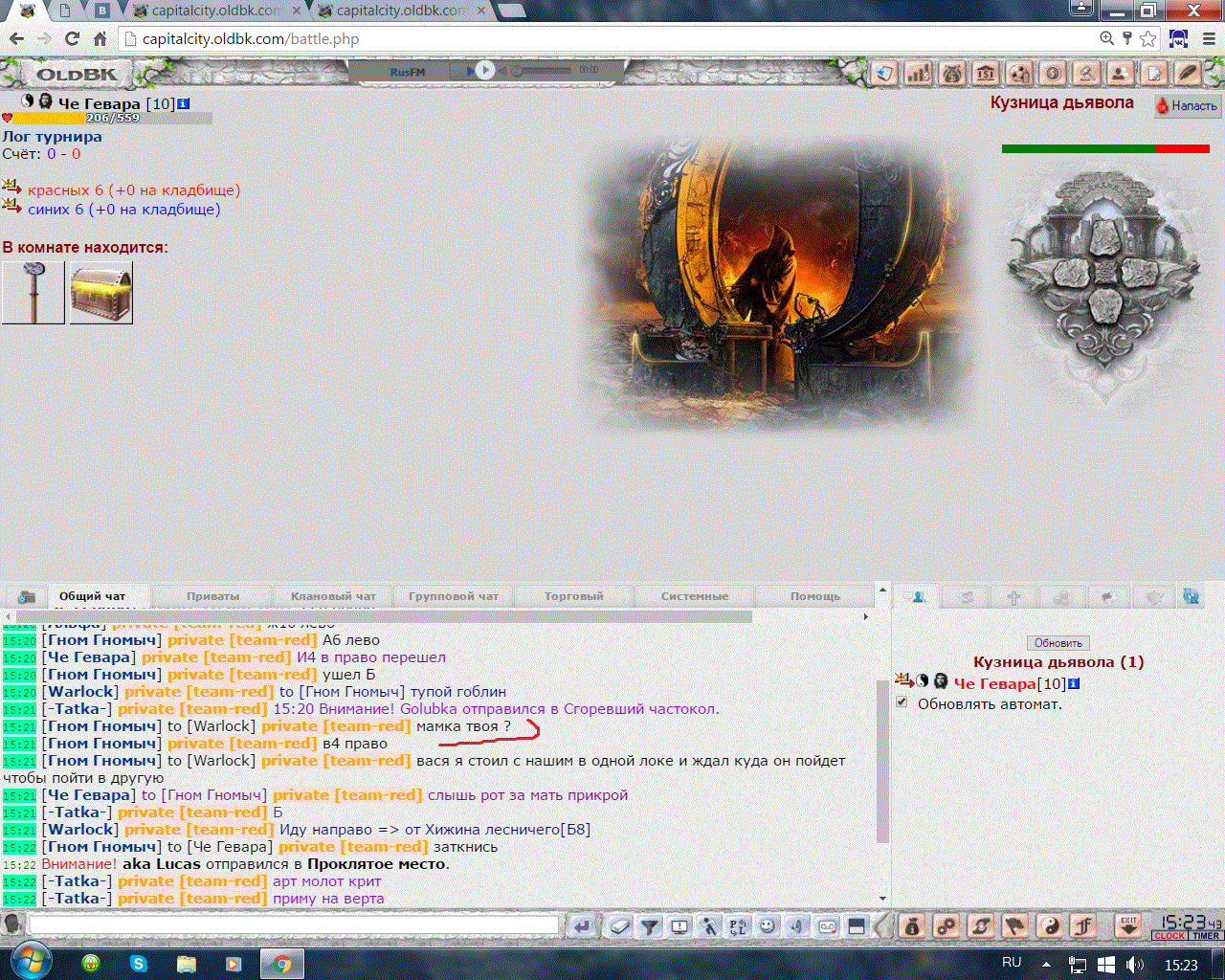
Task: Open the golden chest item in the room
Action: (101, 293)
